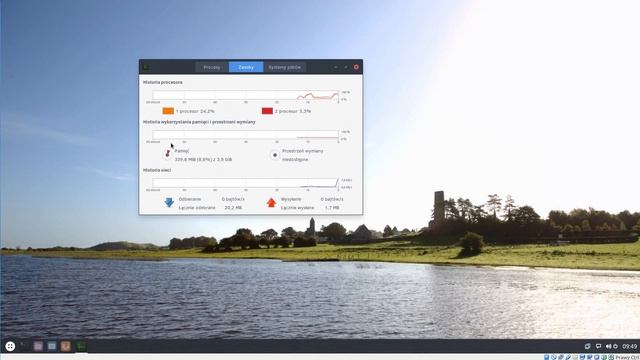
Task: Click the orange color swatch for 1 procesor
Action: [x=168, y=111]
